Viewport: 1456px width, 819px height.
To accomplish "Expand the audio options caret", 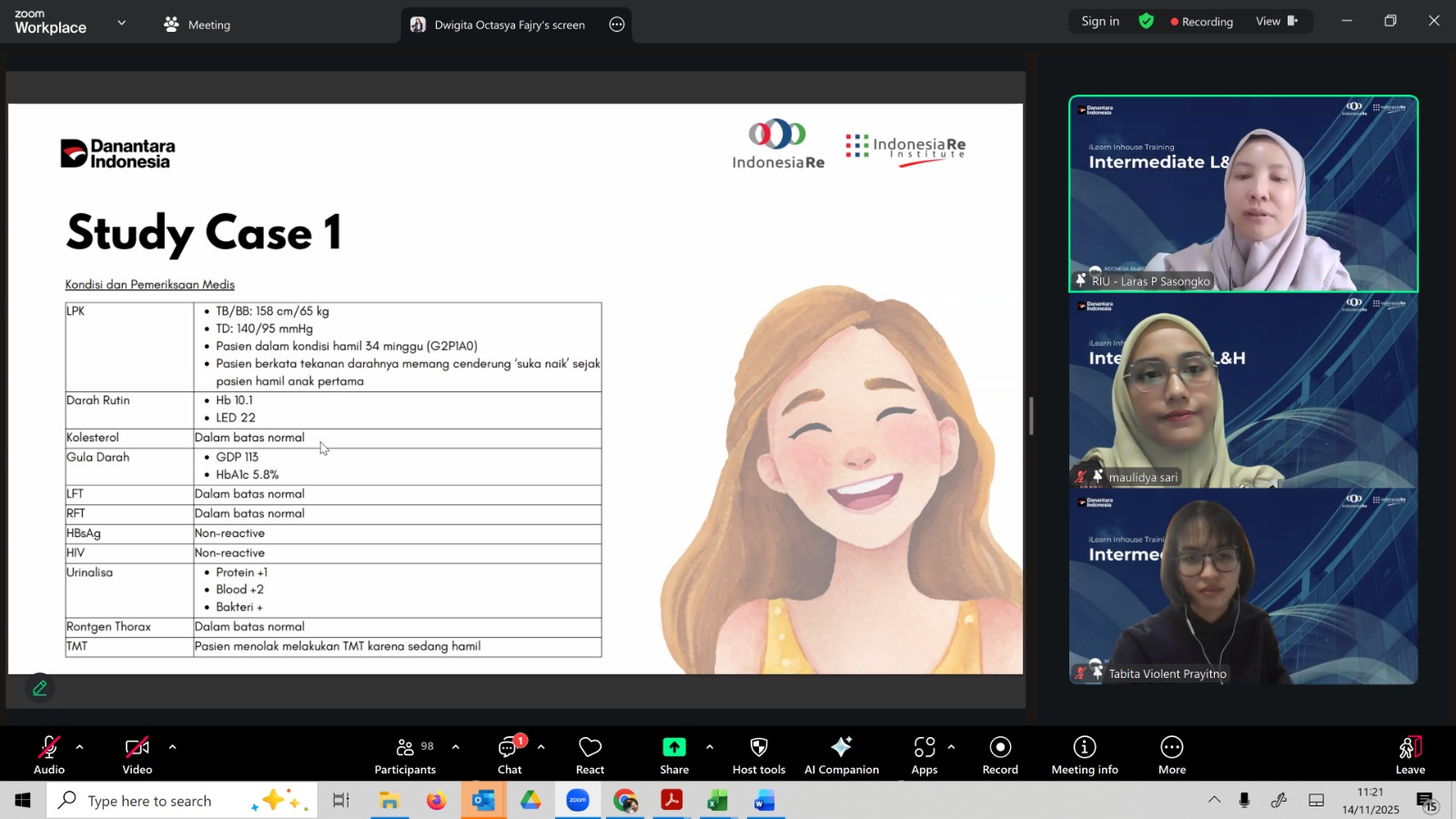I will pyautogui.click(x=80, y=747).
